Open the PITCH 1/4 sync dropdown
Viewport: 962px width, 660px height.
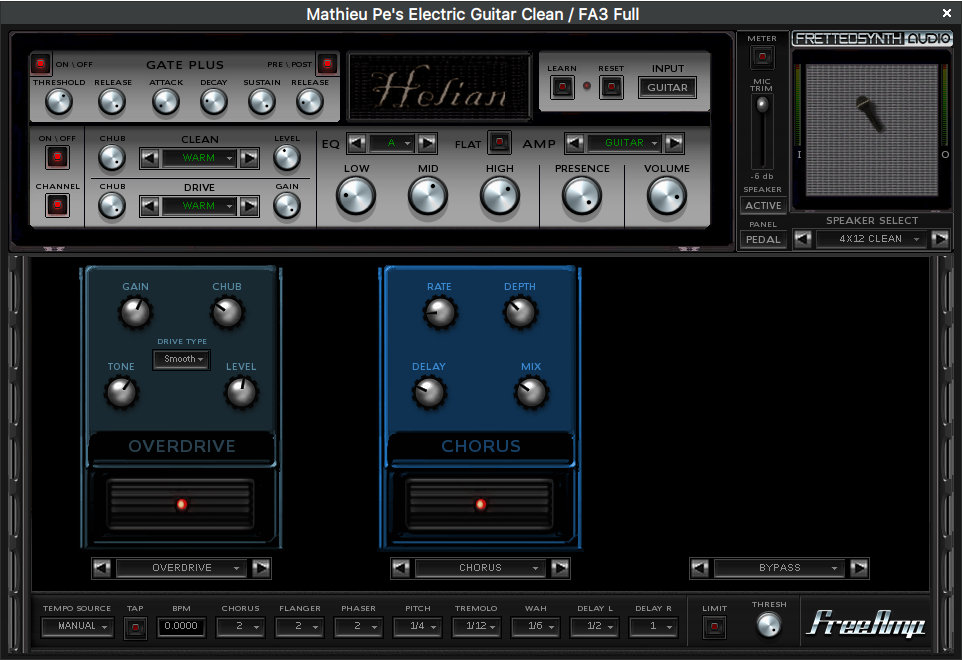(418, 627)
